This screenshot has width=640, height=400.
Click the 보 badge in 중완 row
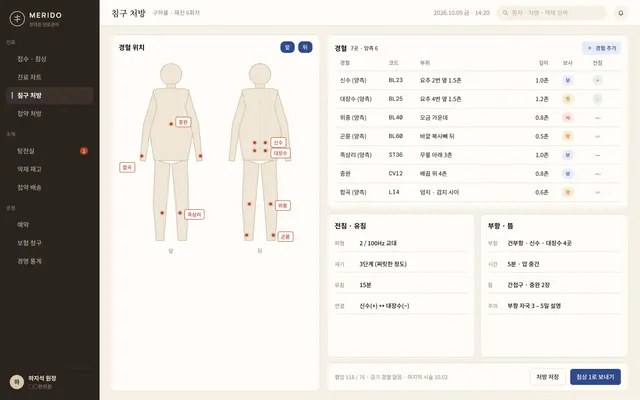567,173
